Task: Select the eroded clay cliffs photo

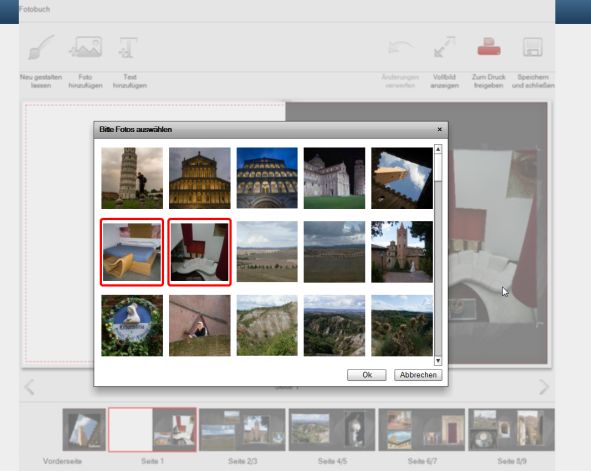Action: pyautogui.click(x=267, y=326)
